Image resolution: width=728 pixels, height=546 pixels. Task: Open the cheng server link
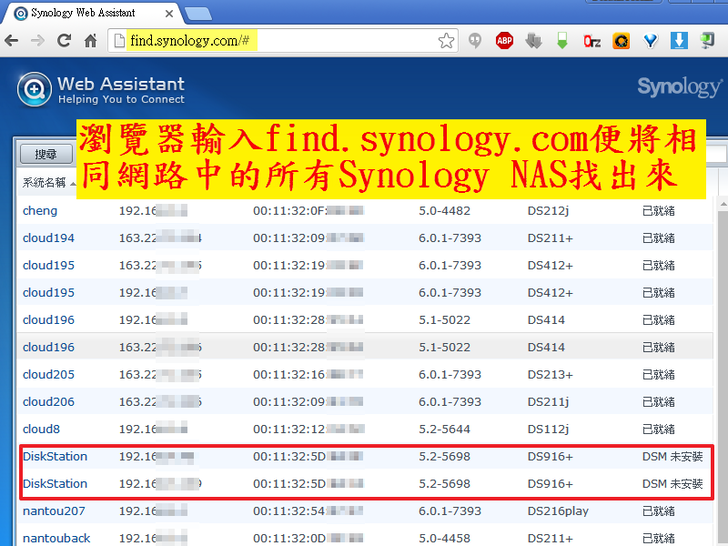[40, 211]
